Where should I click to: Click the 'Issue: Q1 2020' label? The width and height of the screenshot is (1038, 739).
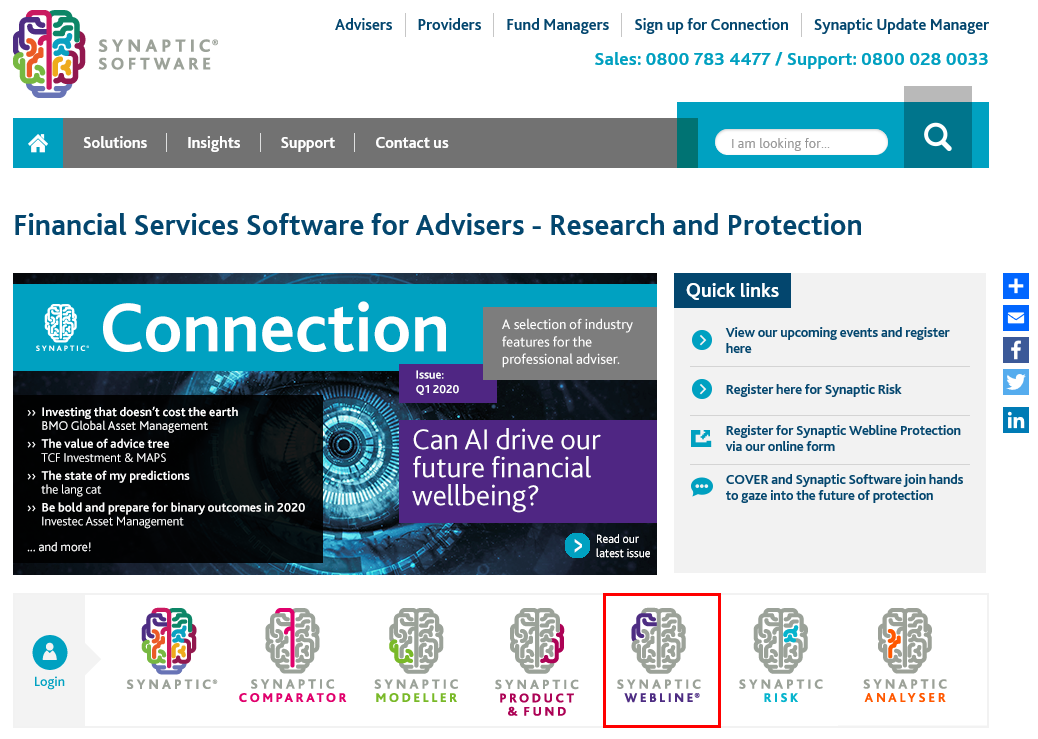click(x=437, y=382)
